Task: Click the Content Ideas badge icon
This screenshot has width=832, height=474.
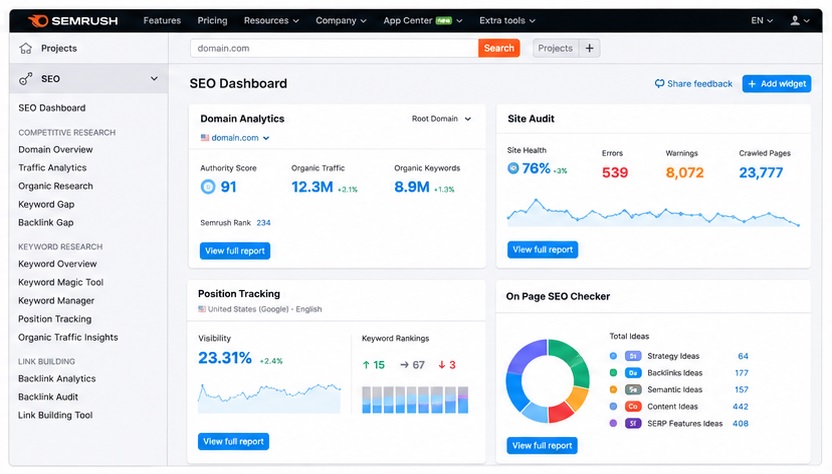Action: [x=632, y=407]
